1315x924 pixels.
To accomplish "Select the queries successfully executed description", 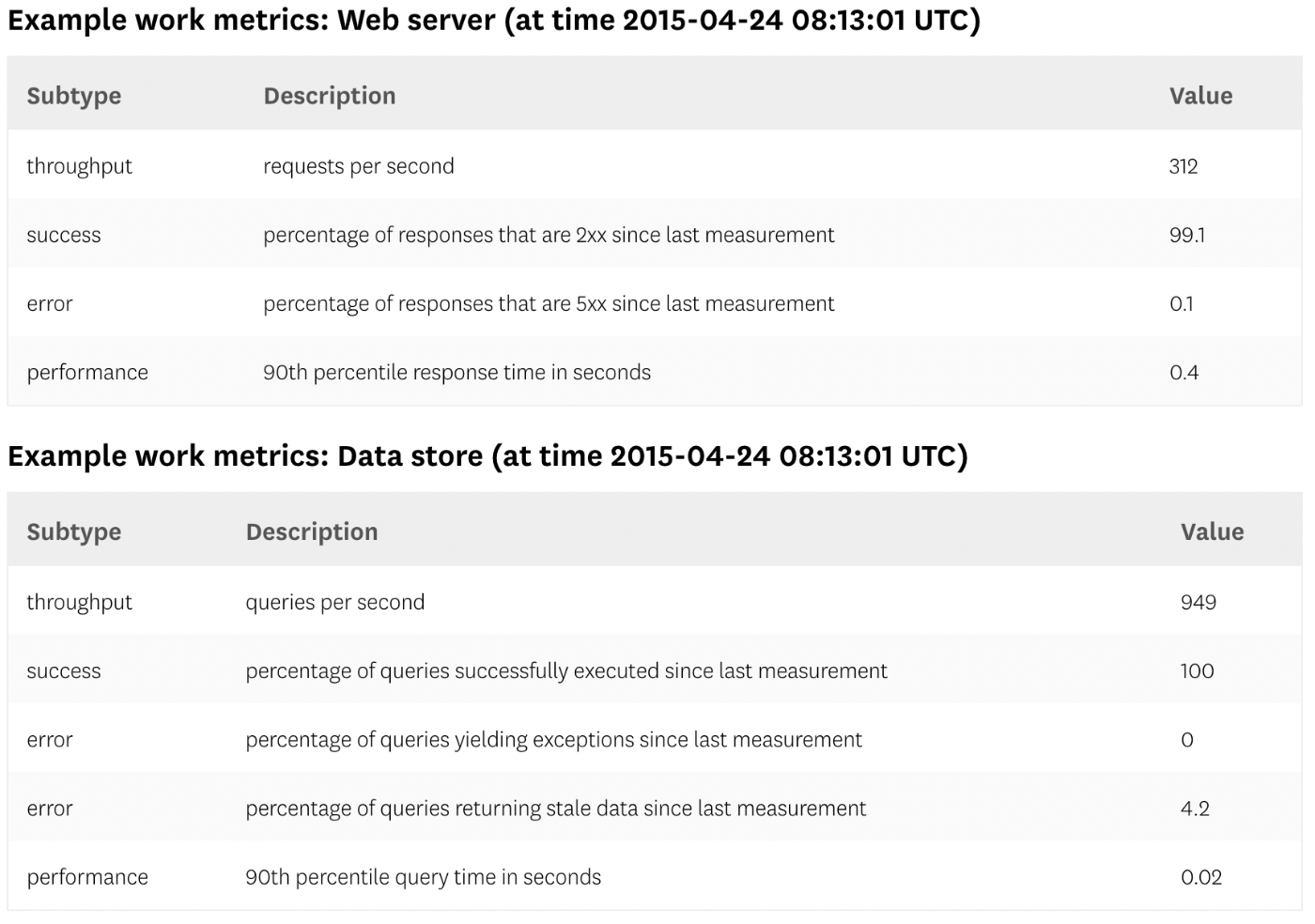I will click(566, 670).
